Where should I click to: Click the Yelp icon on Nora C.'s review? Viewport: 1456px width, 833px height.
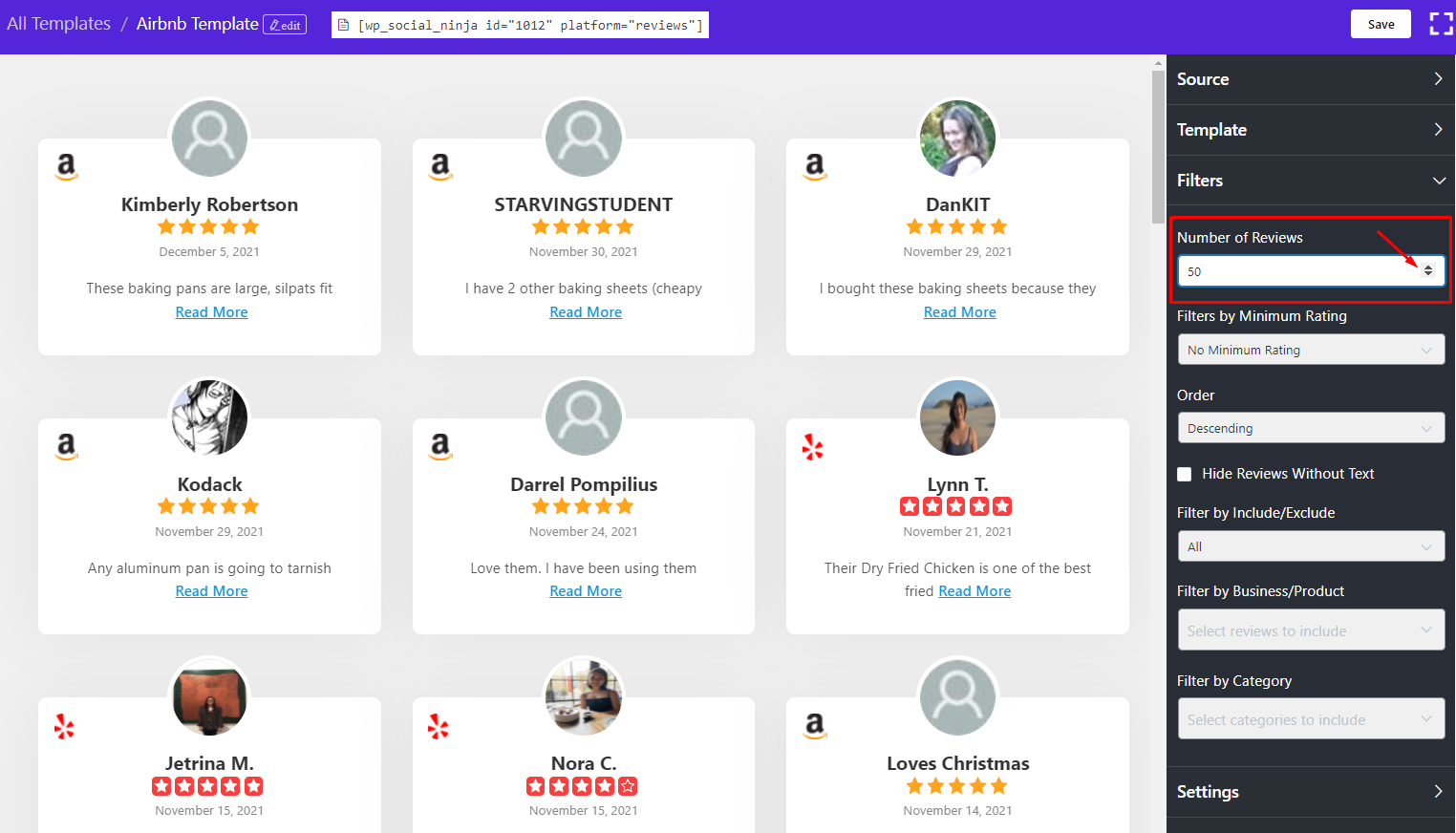(439, 726)
